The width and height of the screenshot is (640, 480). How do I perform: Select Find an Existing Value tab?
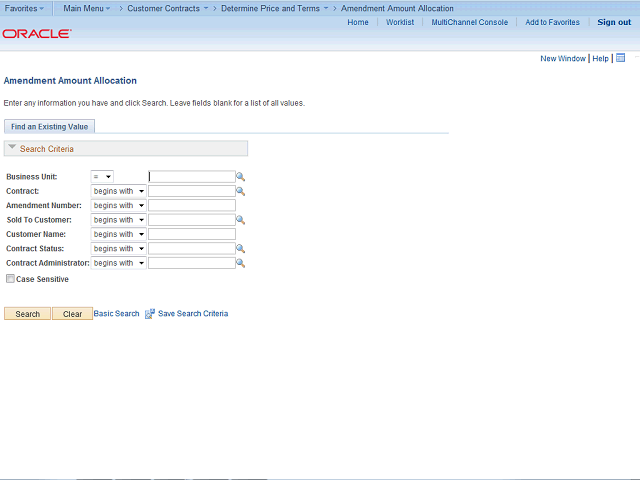point(49,127)
